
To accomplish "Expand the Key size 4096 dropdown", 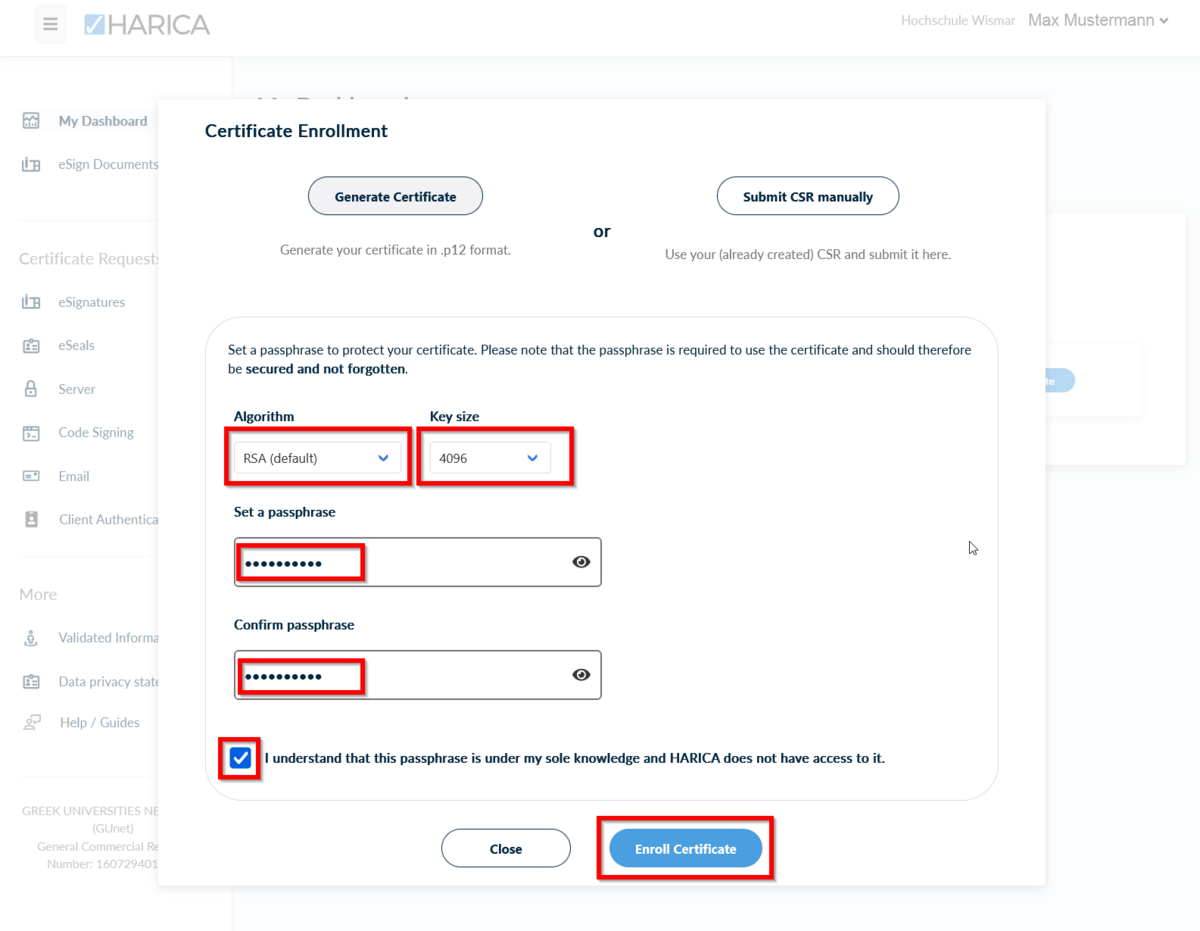I will point(490,458).
